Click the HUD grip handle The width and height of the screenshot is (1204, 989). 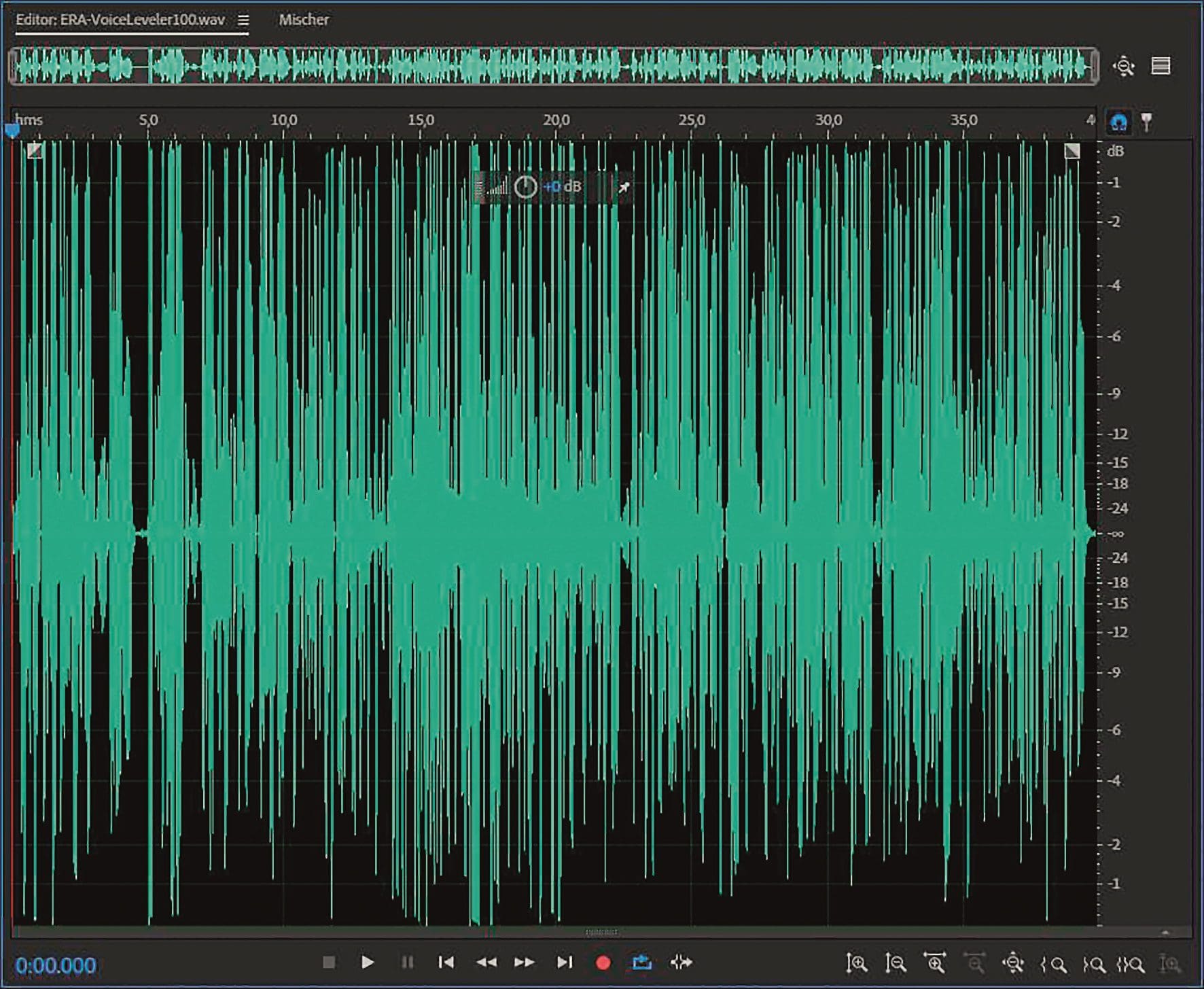(x=479, y=187)
